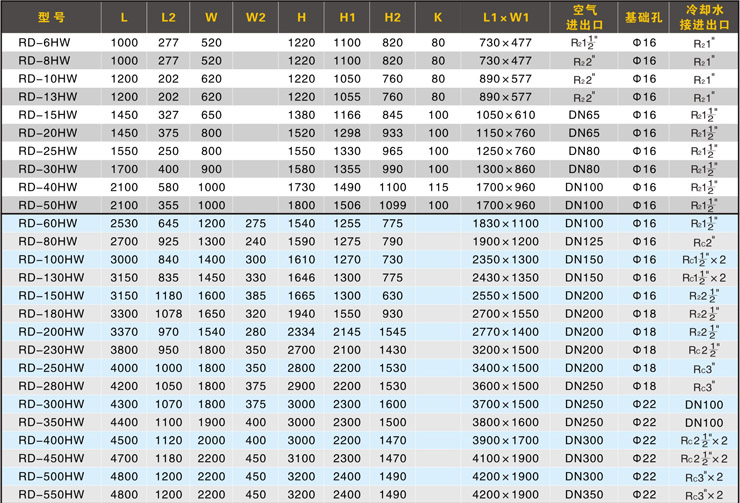Select the L2 value 1078 cell
Viewport: 740px width, 503px height.
click(x=167, y=313)
